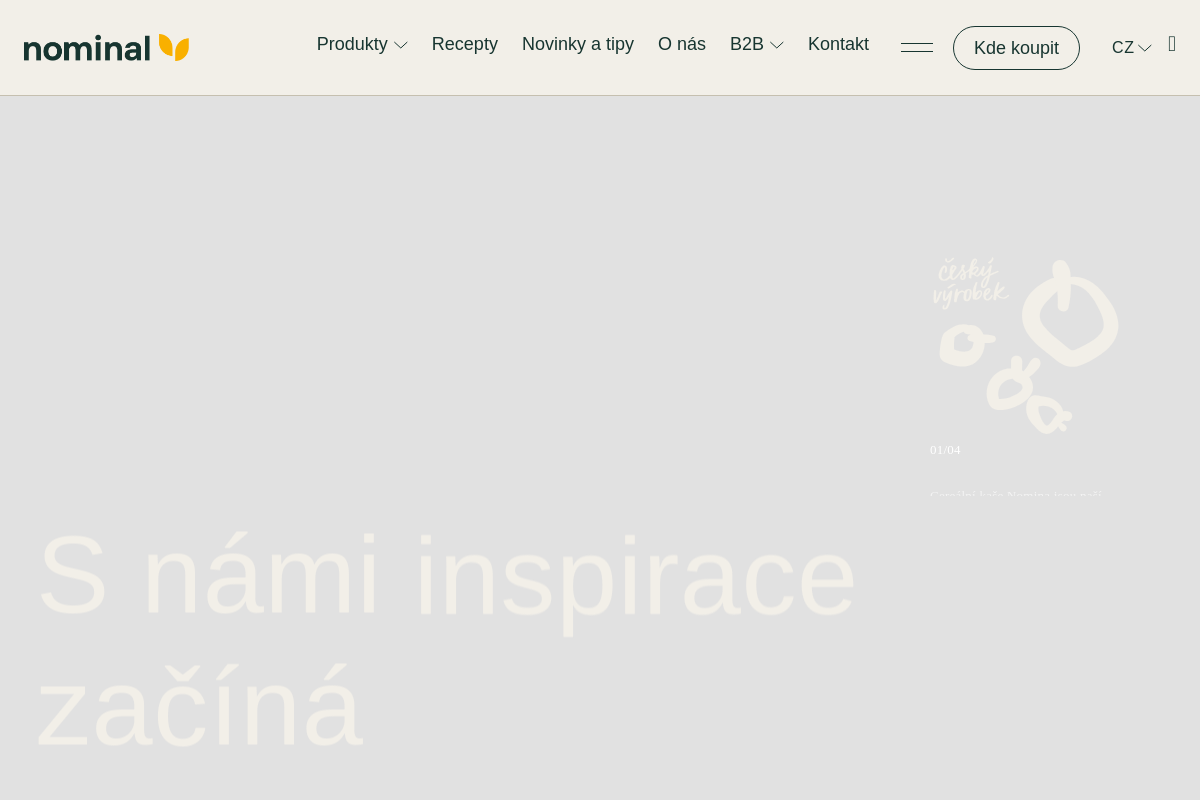Click the český výrobek handwritten badge

tap(968, 282)
